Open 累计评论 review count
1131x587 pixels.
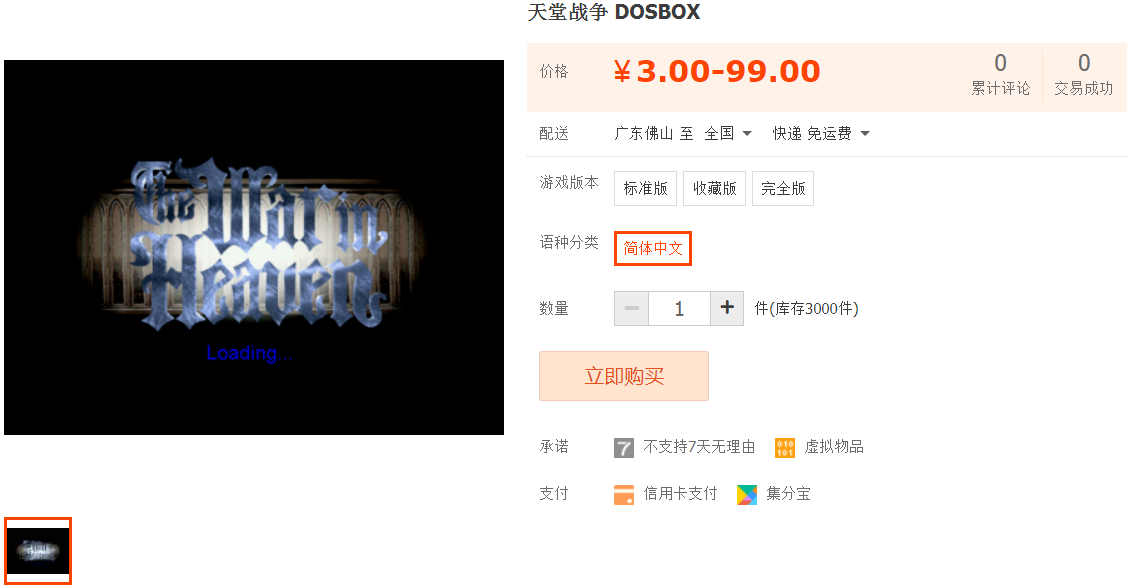tap(1000, 74)
